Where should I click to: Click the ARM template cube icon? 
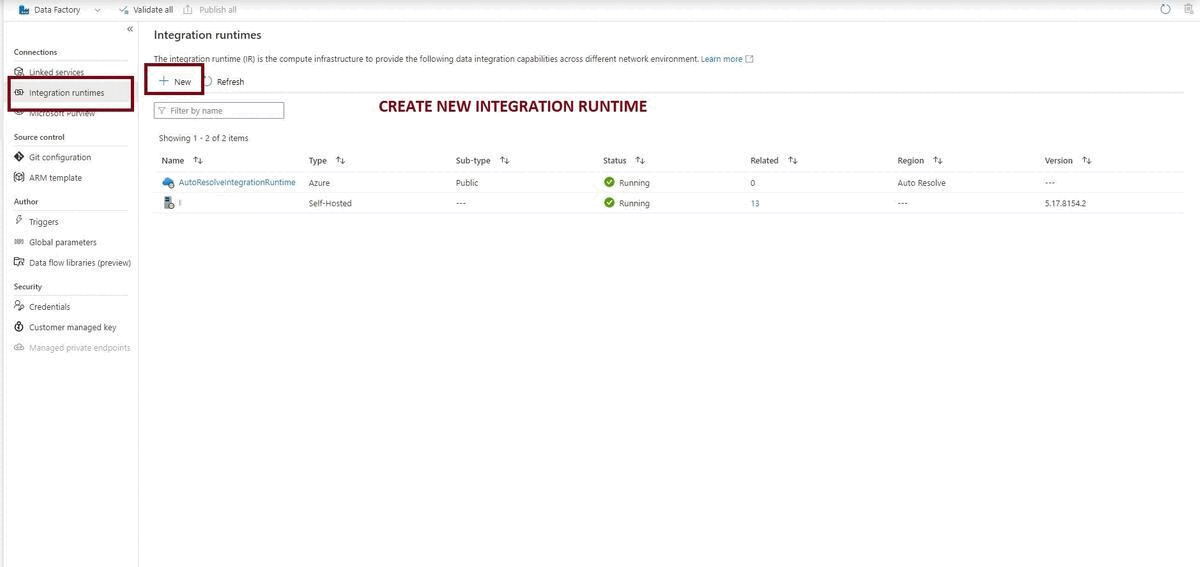click(x=19, y=178)
